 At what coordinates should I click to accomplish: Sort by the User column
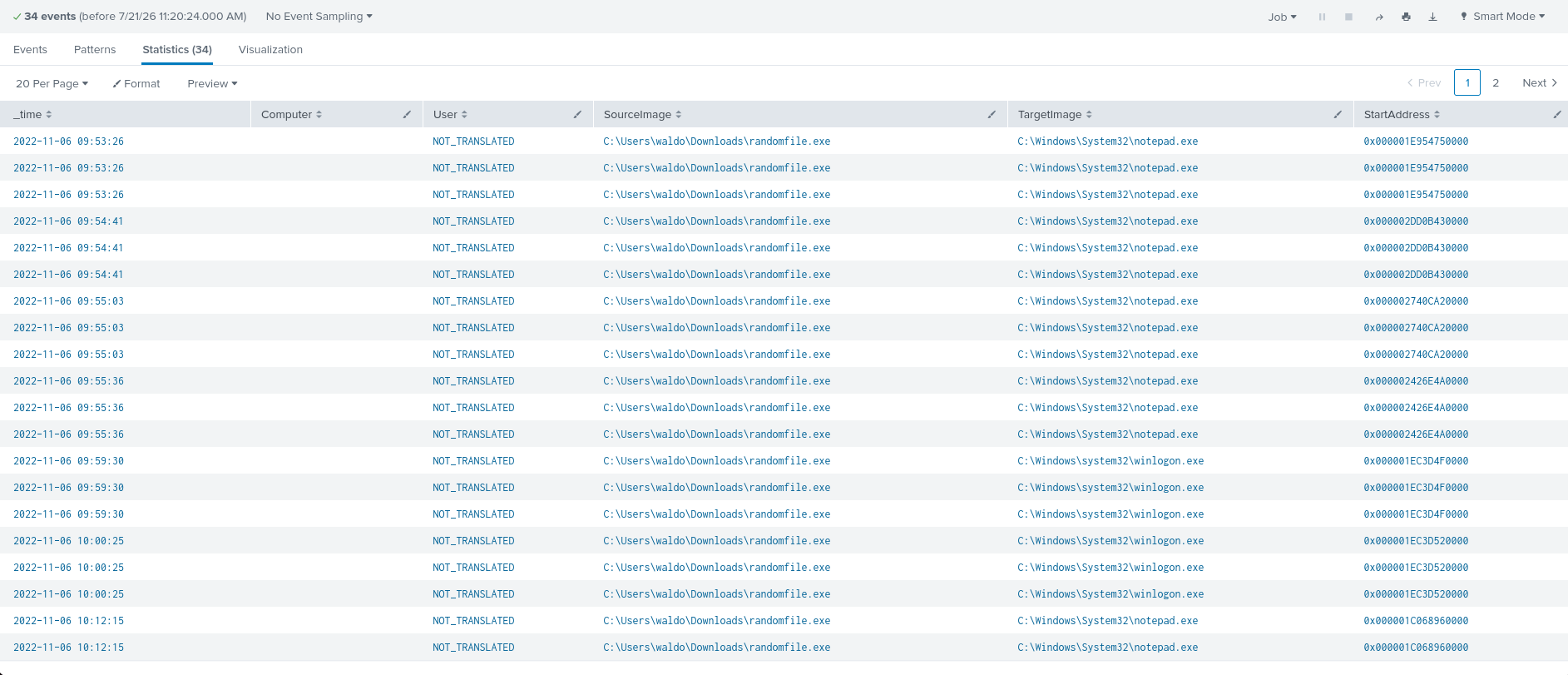point(450,114)
